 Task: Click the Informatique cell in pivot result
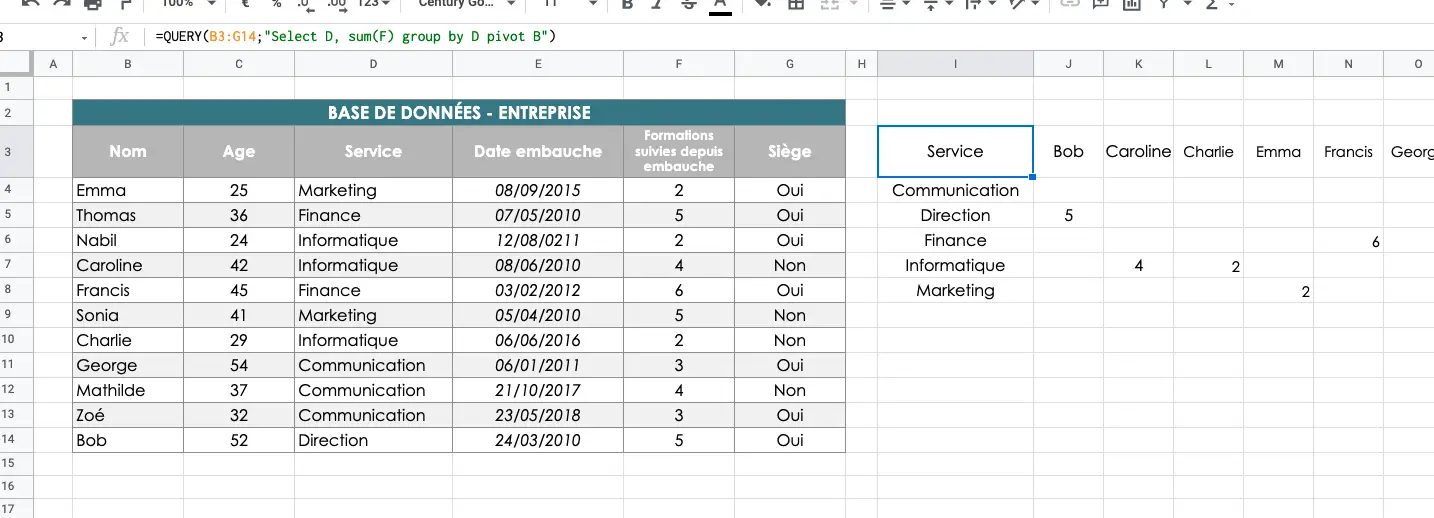(x=955, y=265)
